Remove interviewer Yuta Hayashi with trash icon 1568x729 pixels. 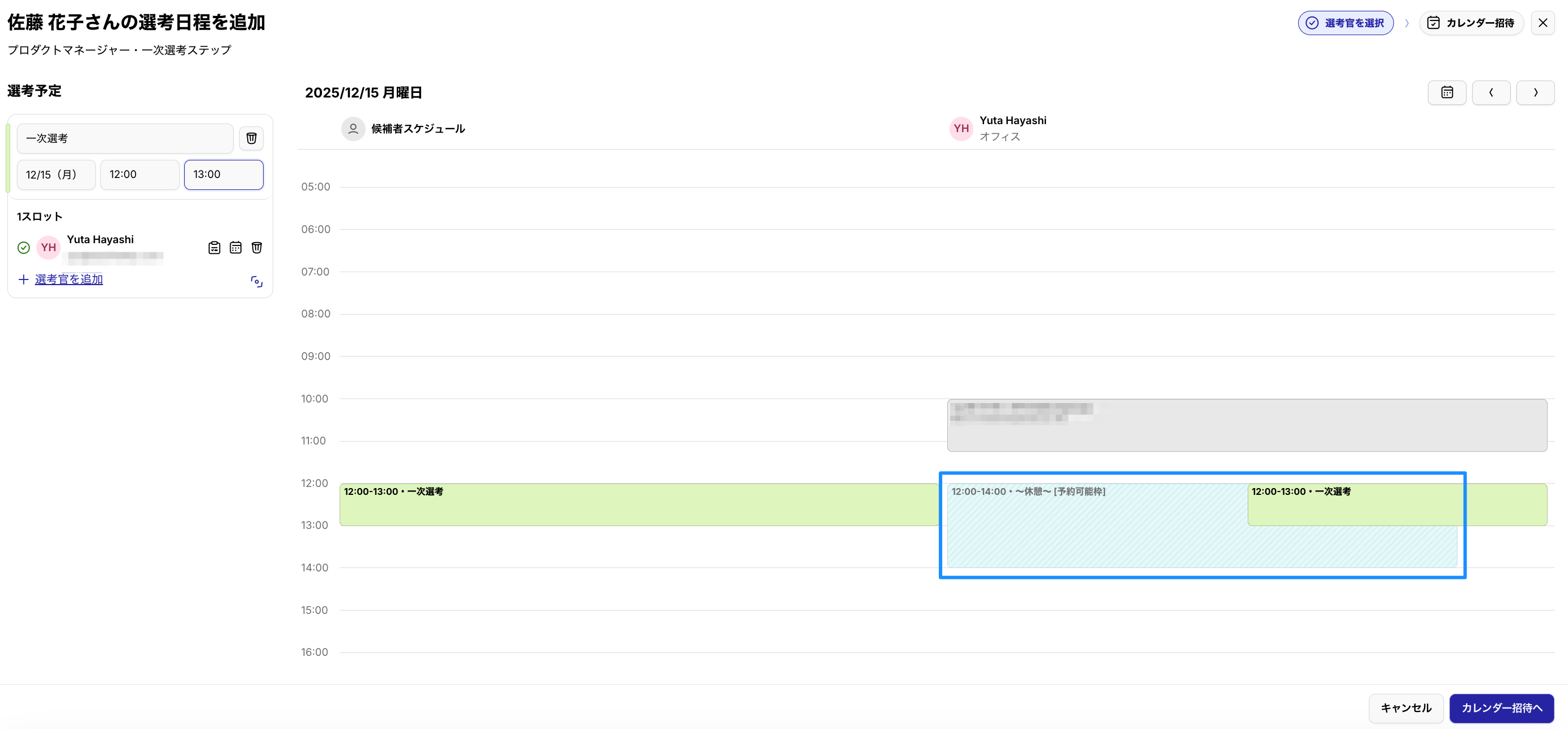click(257, 248)
